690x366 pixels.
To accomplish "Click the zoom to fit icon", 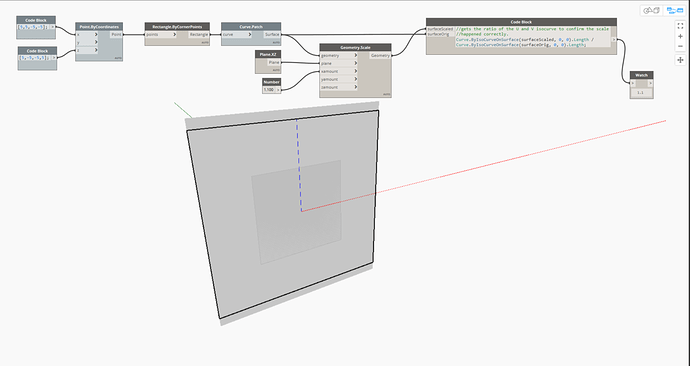I will tap(680, 26).
